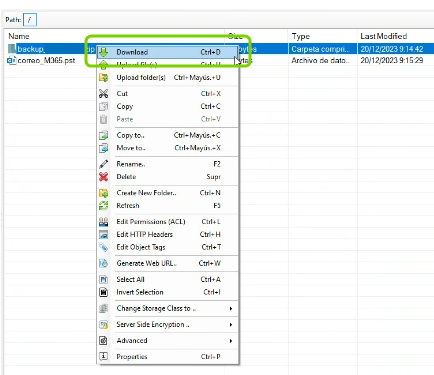Image resolution: width=434 pixels, height=375 pixels.
Task: Open Edit Object Tags entry
Action: 168,247
